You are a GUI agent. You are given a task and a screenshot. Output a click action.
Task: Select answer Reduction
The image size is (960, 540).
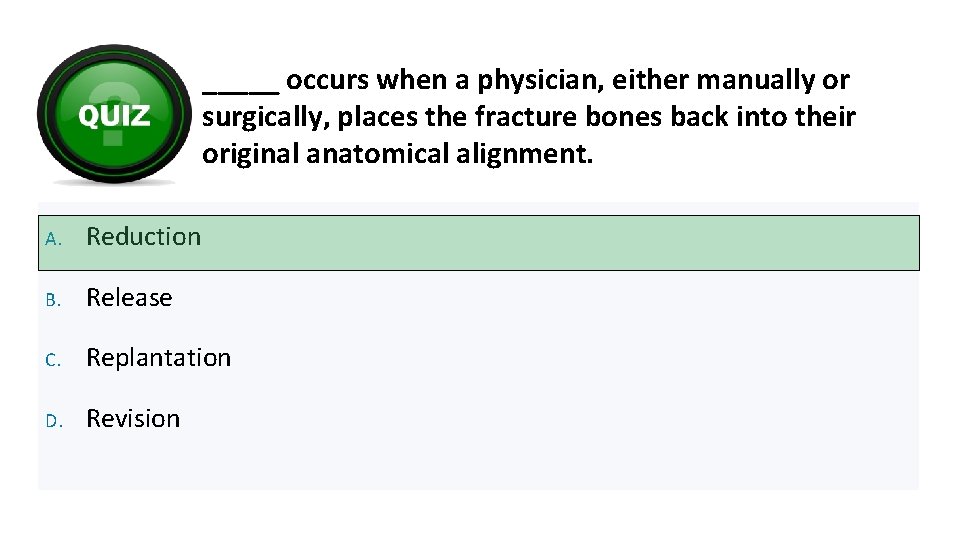(144, 237)
